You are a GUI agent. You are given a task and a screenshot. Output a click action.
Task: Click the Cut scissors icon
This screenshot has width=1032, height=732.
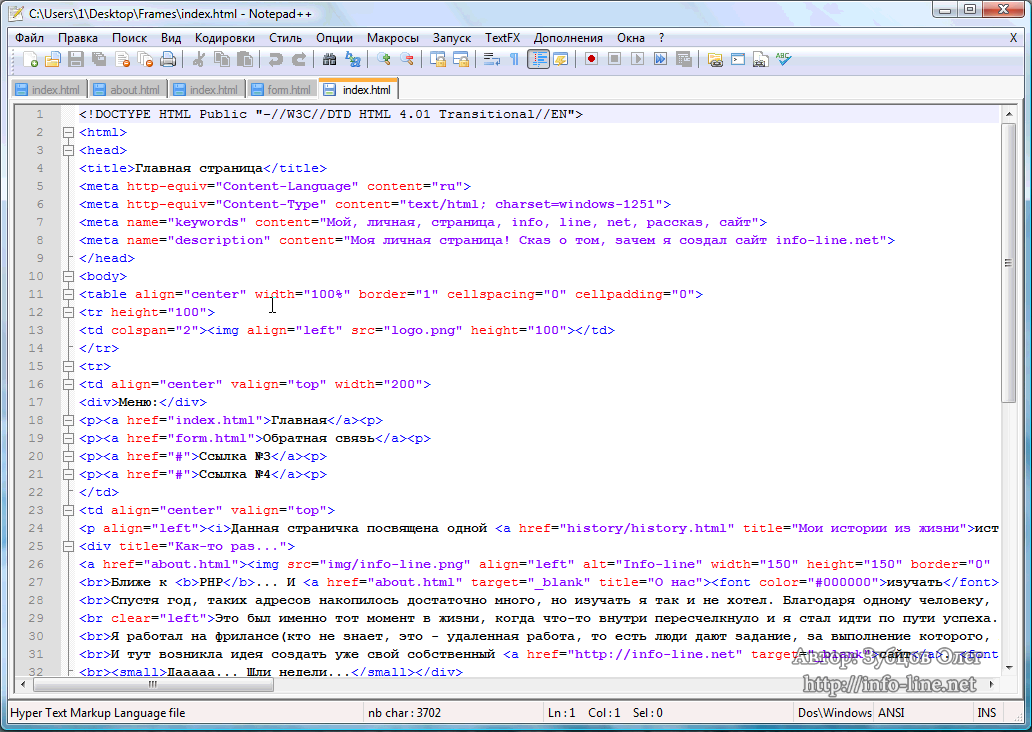pos(200,60)
